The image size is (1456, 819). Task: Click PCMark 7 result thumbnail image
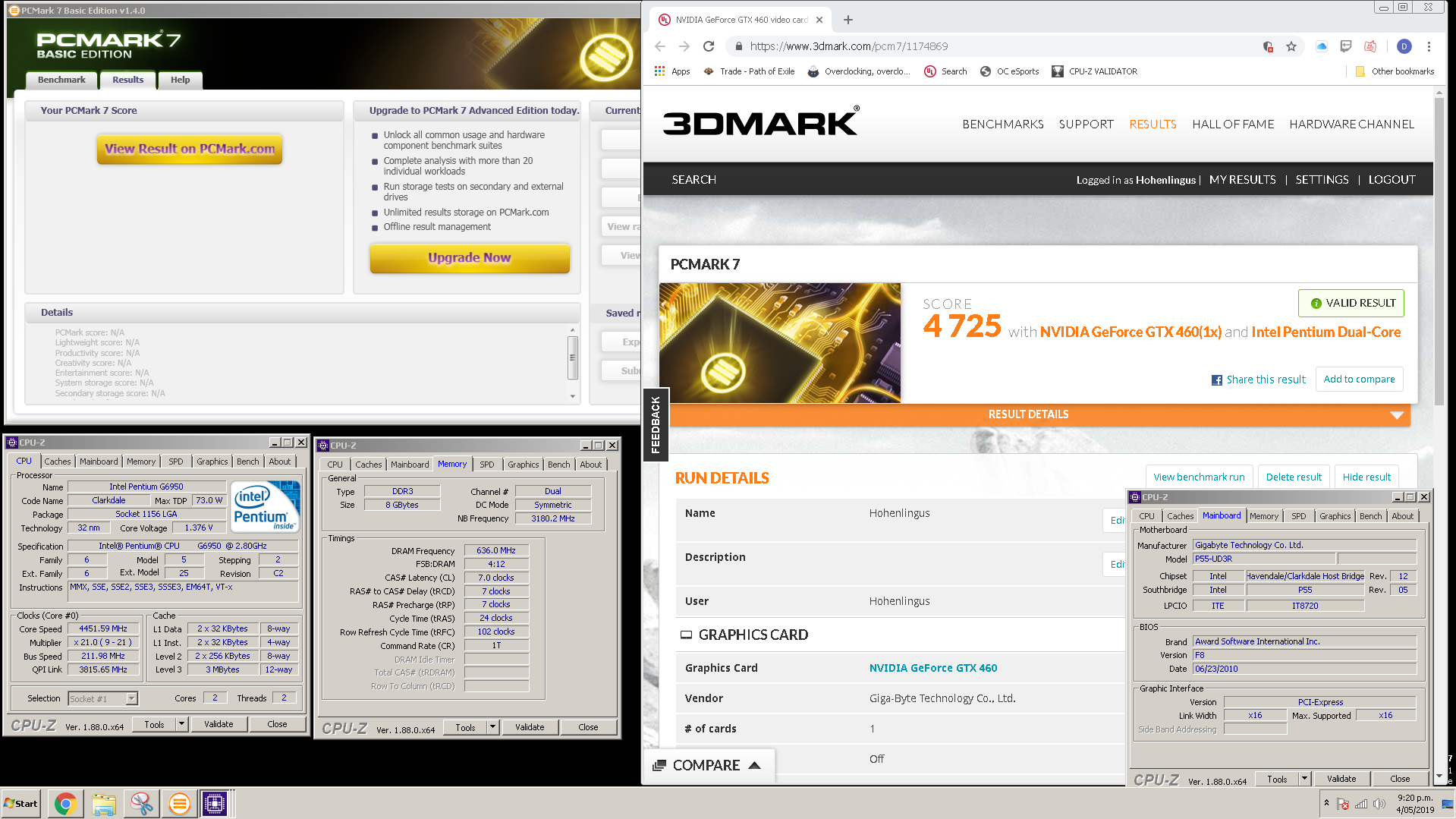(x=780, y=343)
